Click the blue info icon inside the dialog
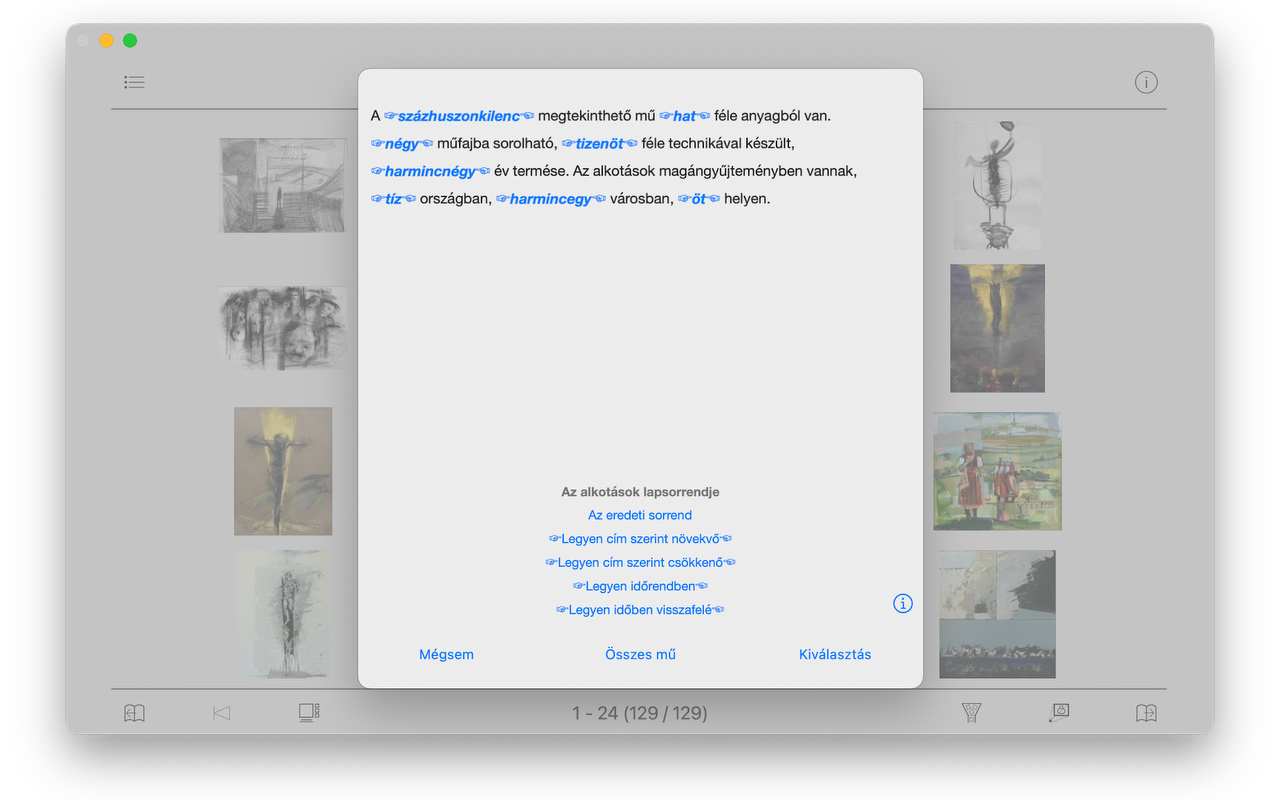Image resolution: width=1280 pixels, height=800 pixels. [903, 603]
